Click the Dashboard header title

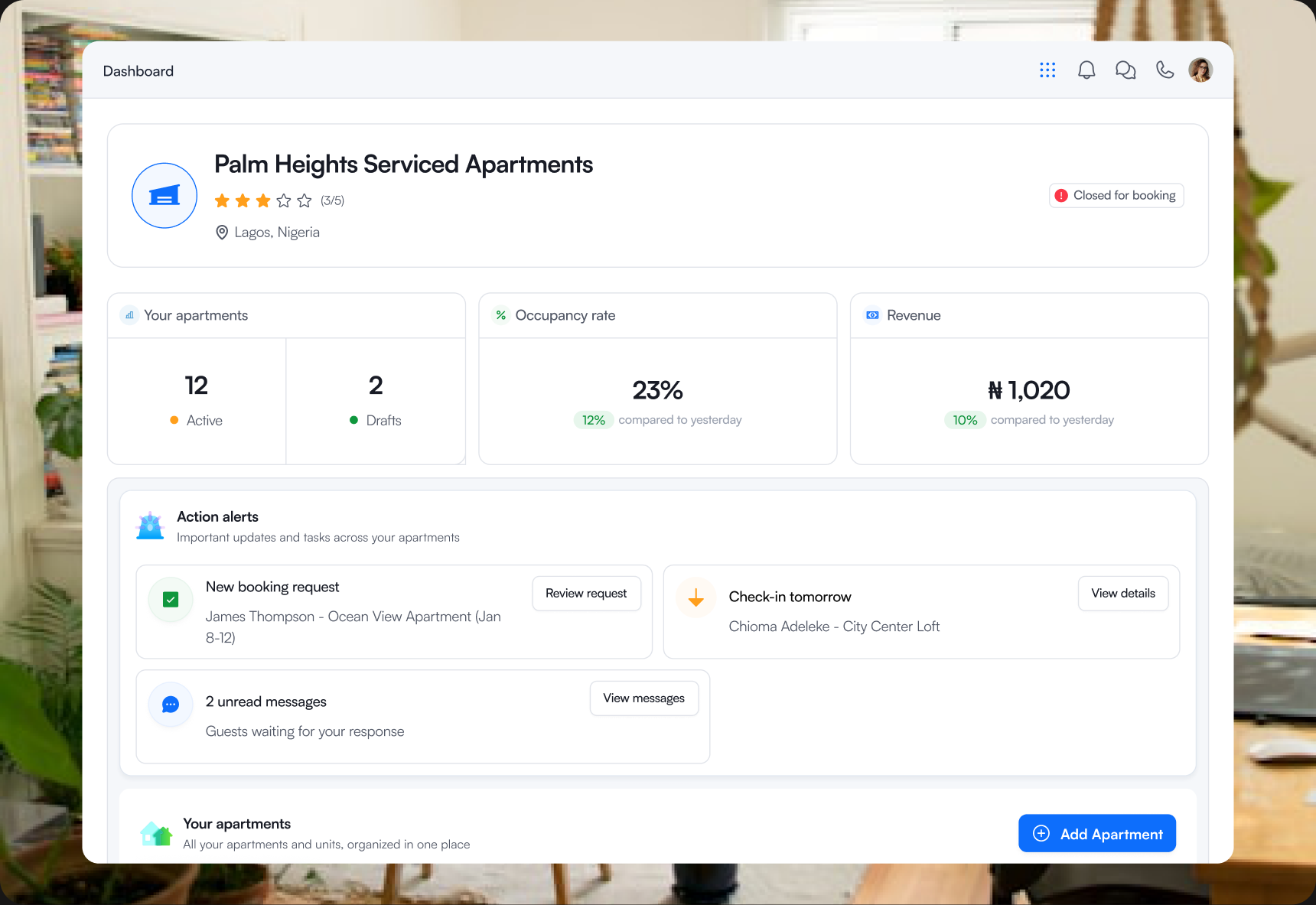[138, 71]
